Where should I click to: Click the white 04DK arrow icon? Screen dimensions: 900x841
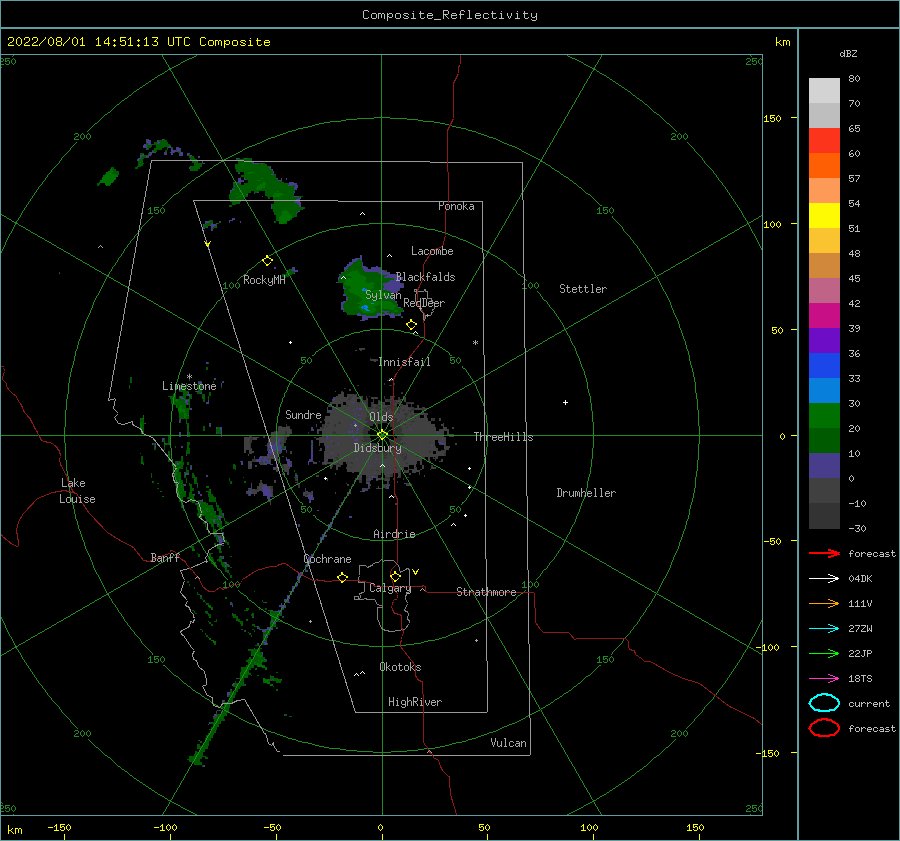click(x=824, y=579)
